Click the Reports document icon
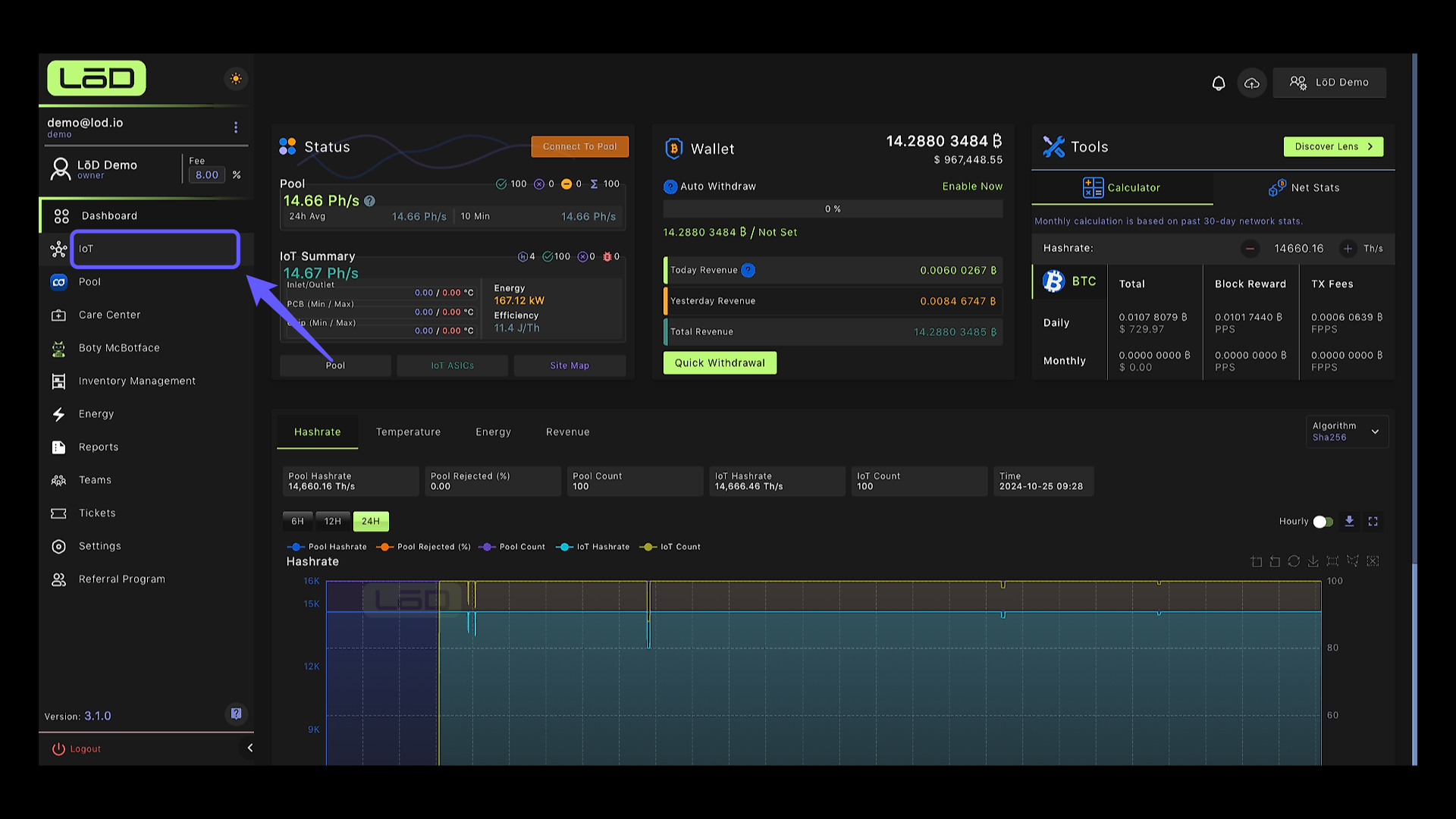Image resolution: width=1456 pixels, height=819 pixels. [58, 447]
